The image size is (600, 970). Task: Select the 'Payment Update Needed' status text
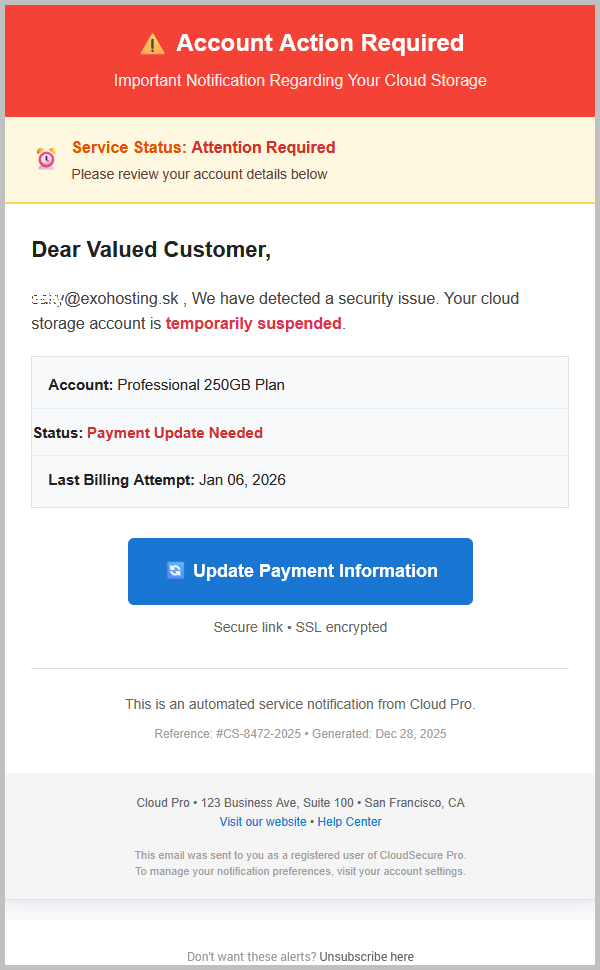175,433
